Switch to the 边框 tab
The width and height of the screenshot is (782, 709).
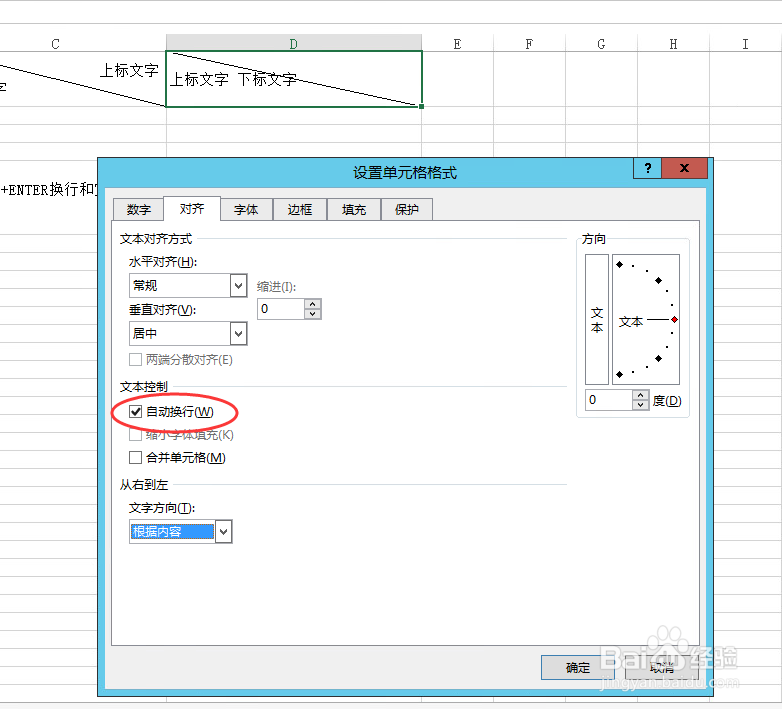click(x=300, y=209)
